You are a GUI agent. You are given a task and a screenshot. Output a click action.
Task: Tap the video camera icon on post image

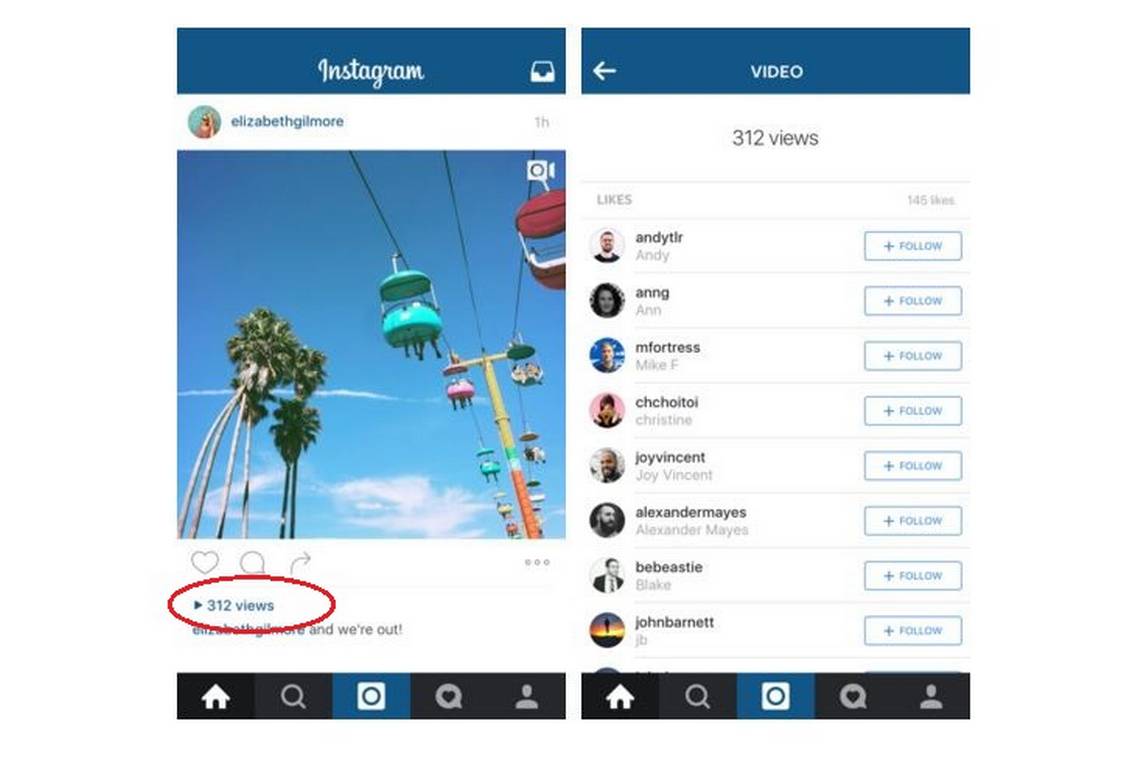(540, 171)
